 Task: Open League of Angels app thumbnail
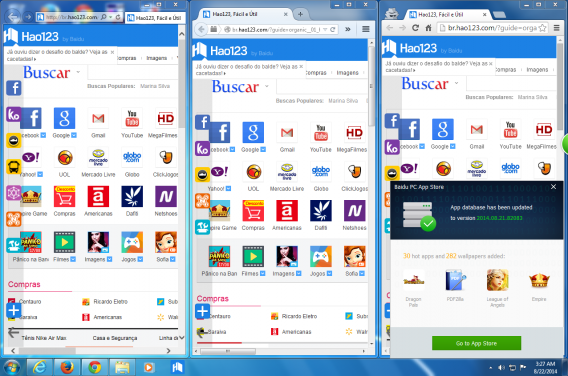pyautogui.click(x=497, y=280)
